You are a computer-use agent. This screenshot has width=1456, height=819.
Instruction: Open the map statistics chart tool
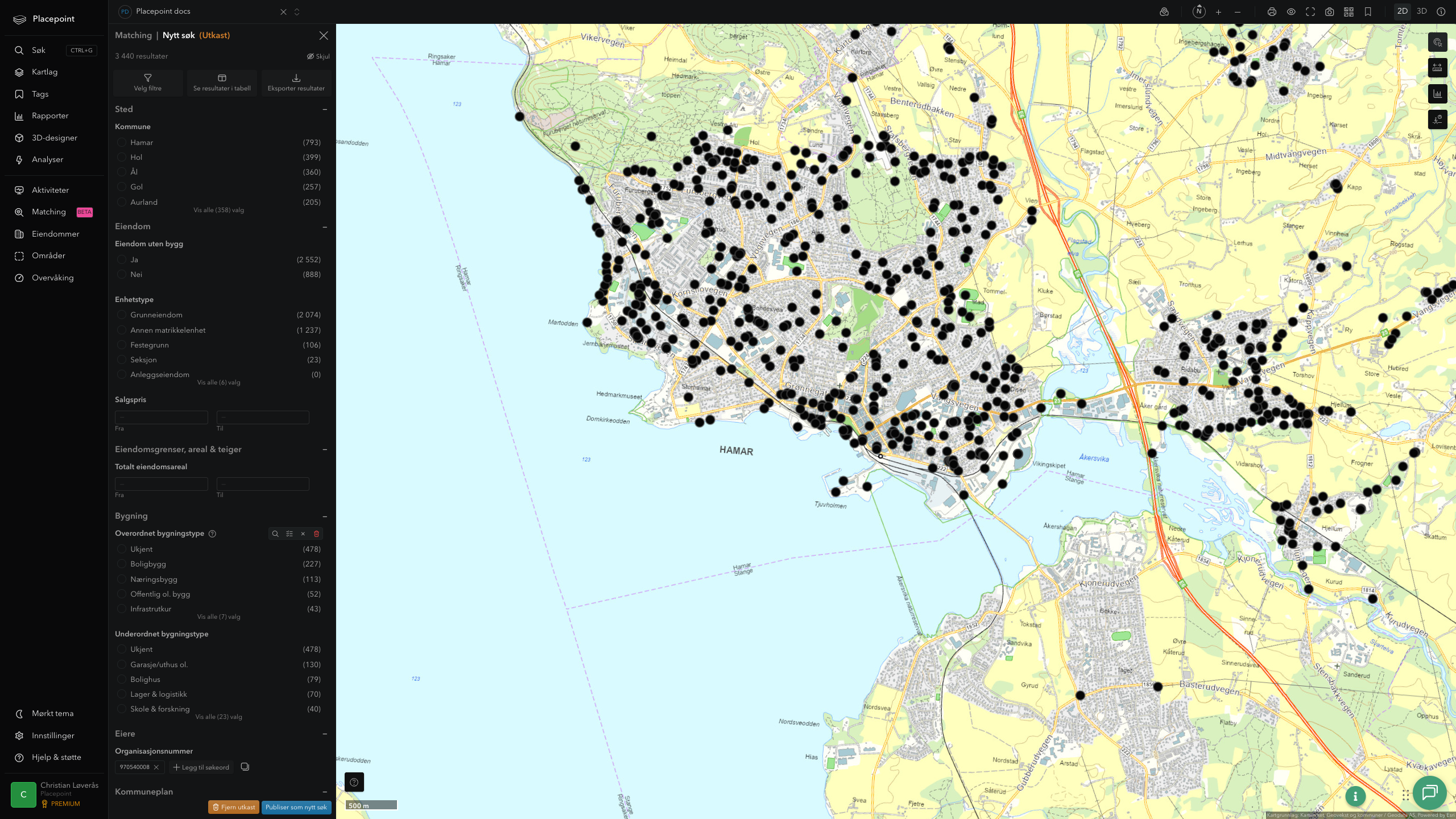click(1437, 94)
